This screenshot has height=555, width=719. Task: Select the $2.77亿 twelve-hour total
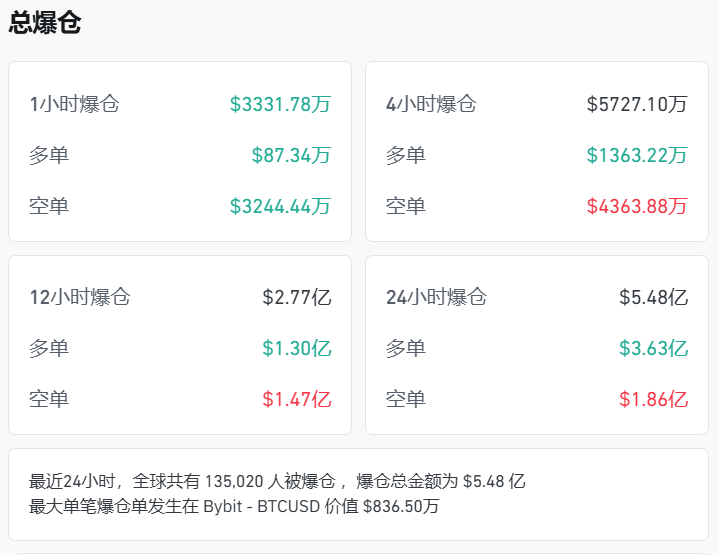296,297
